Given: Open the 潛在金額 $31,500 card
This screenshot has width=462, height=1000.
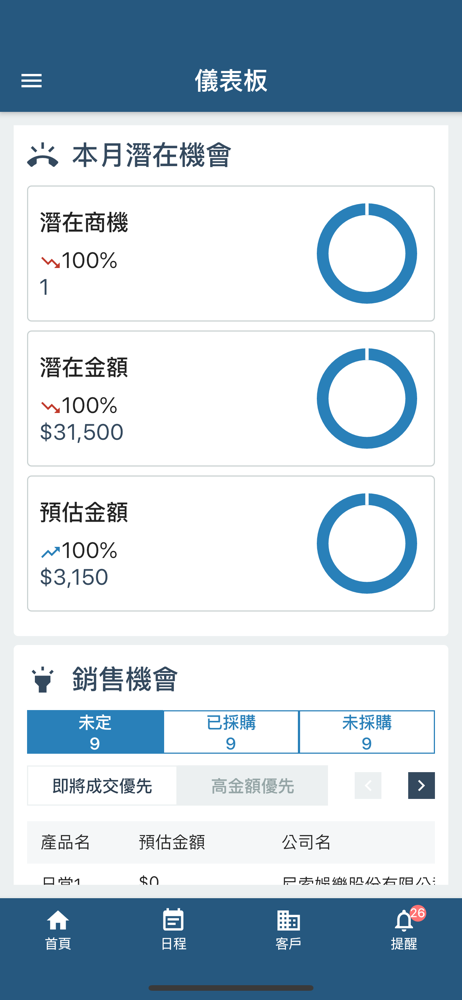Looking at the screenshot, I should [231, 399].
